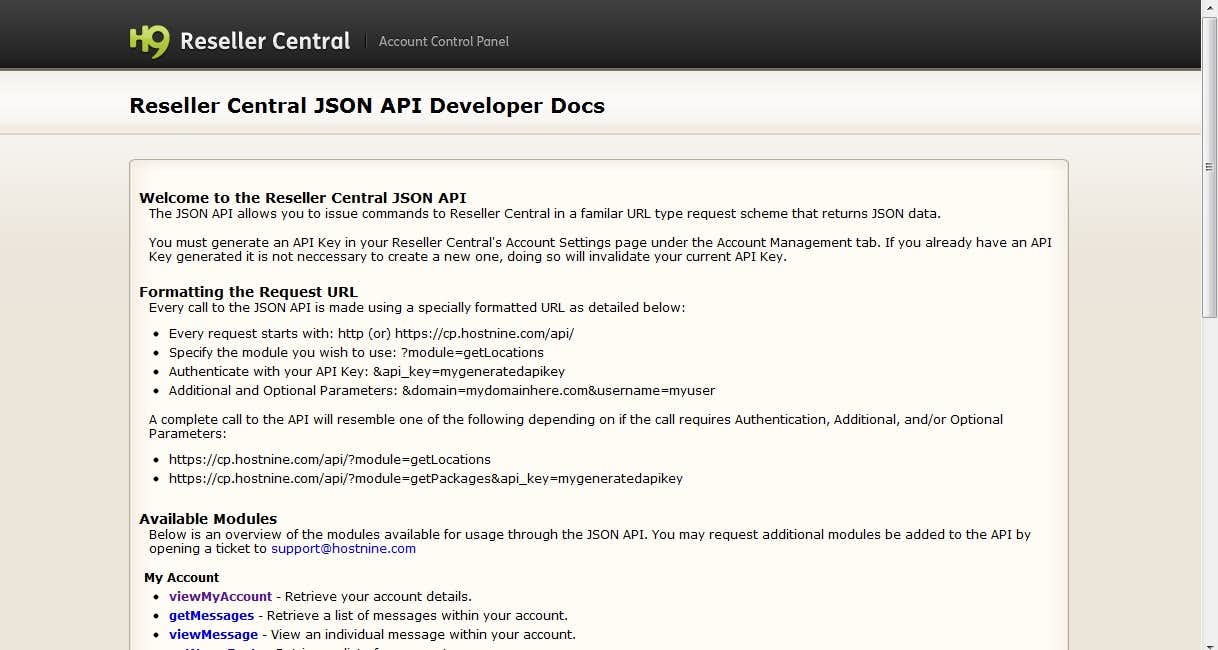Open the Account Control Panel header link

pyautogui.click(x=443, y=41)
